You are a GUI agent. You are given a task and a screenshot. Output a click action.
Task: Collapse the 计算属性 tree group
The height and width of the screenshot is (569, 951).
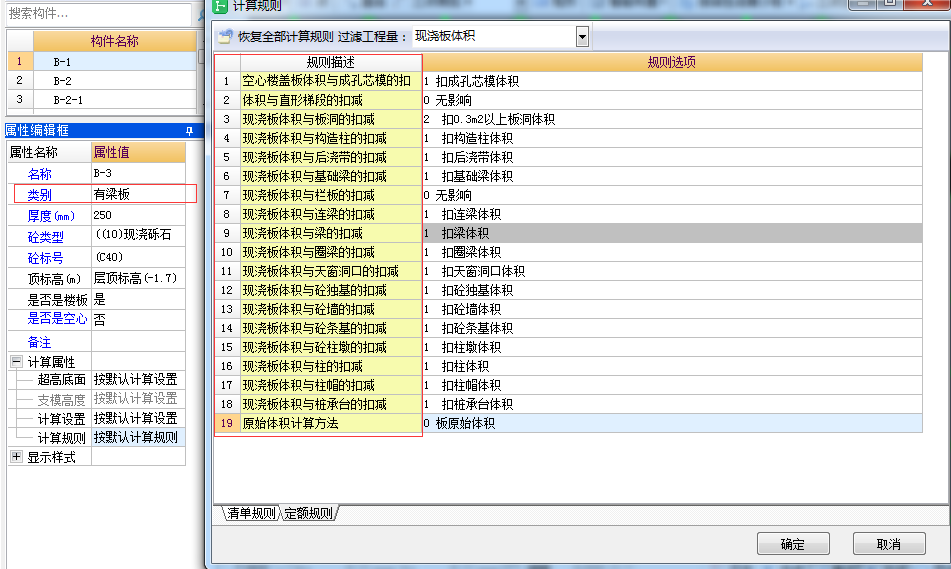[16, 362]
